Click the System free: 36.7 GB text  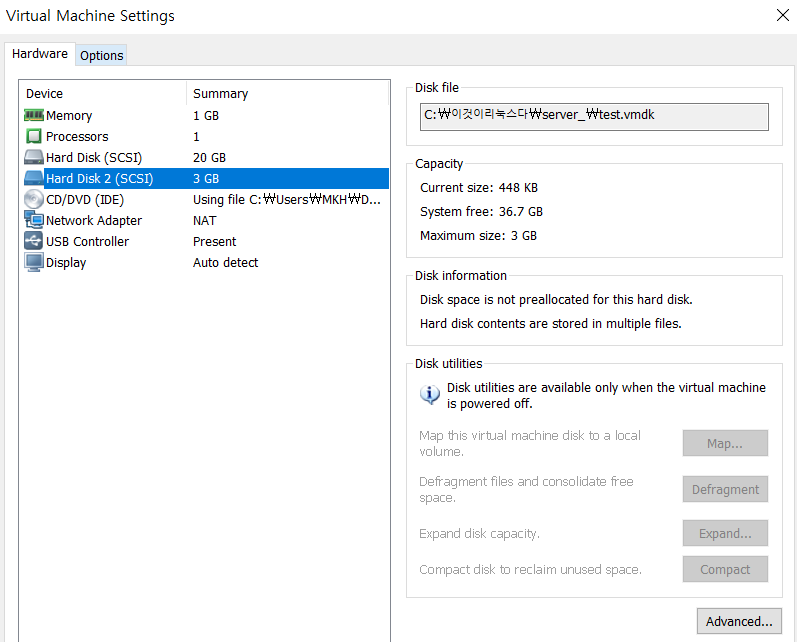click(481, 211)
